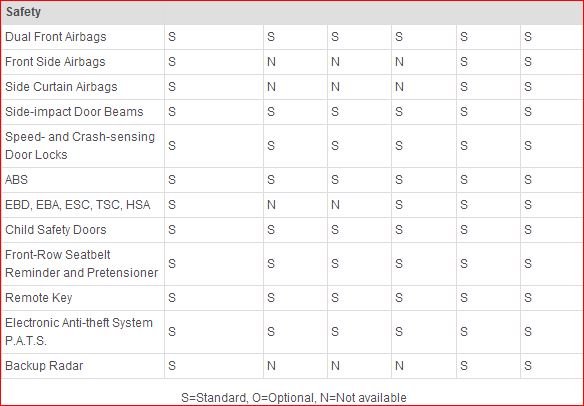This screenshot has height=406, width=584.
Task: Select the EBD, EBA, ESC, TSC, HSA label
Action: click(x=77, y=205)
